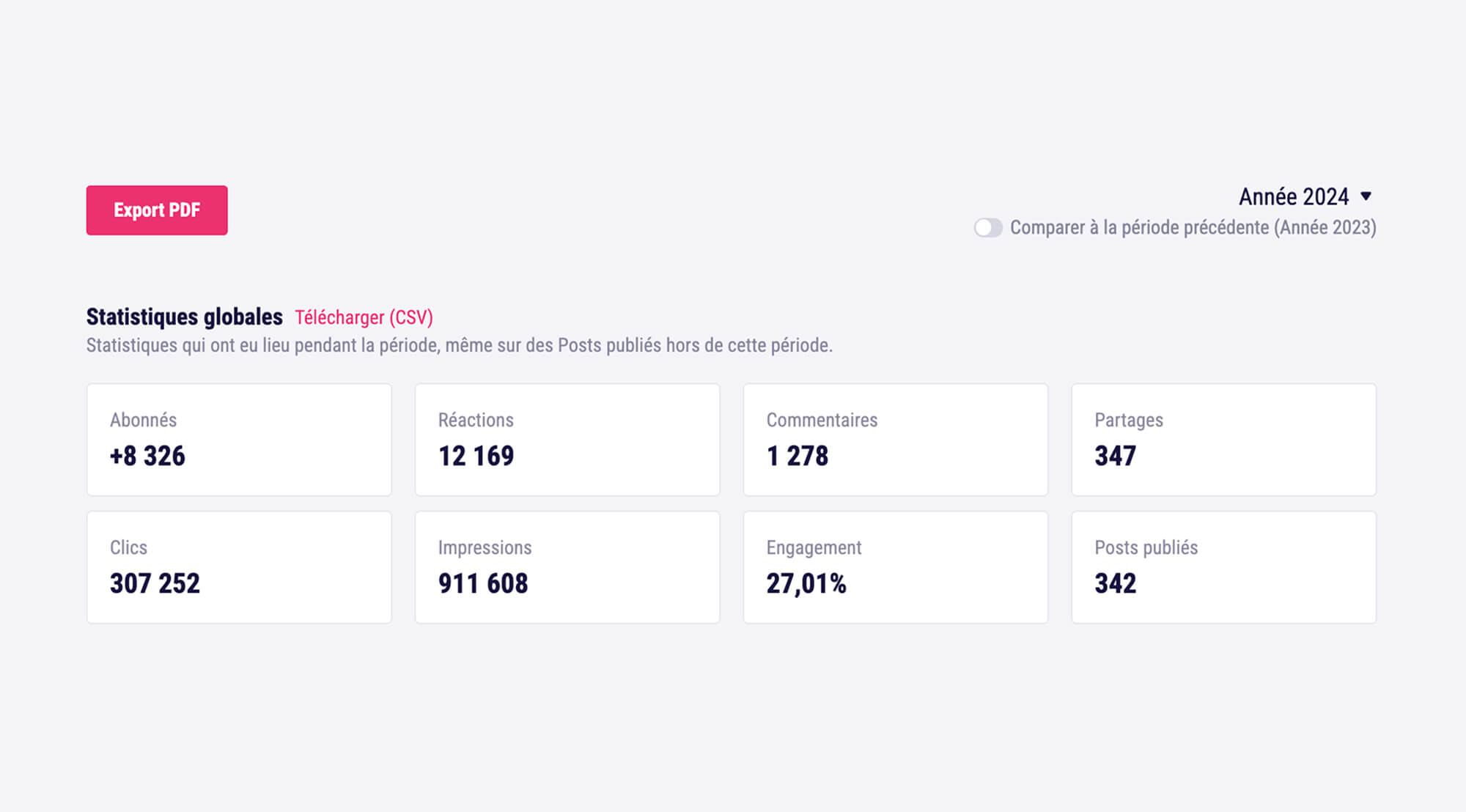Select the Impressions statistics card
The width and height of the screenshot is (1466, 812).
[x=567, y=567]
